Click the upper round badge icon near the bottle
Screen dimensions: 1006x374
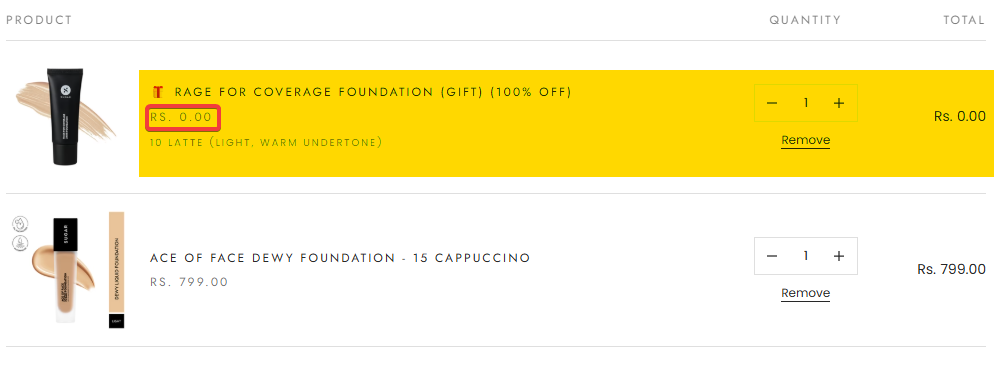[x=20, y=225]
